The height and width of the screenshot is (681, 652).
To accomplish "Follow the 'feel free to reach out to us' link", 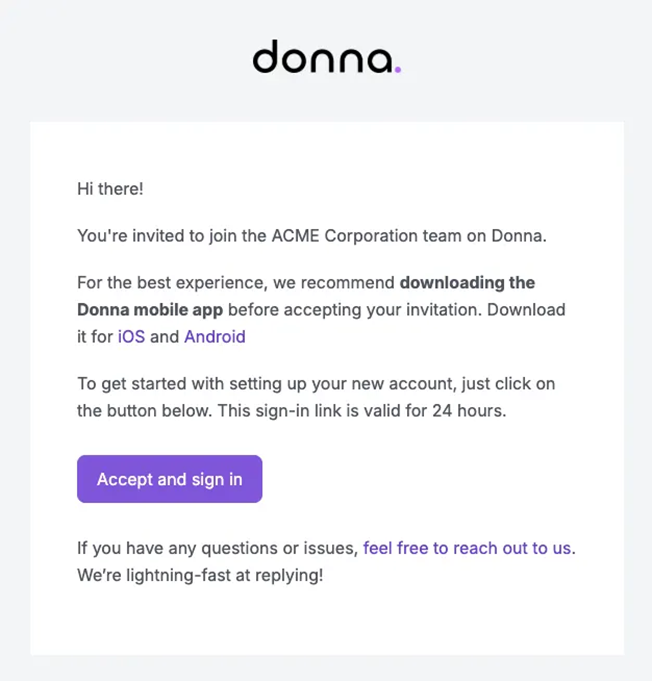I will click(469, 548).
